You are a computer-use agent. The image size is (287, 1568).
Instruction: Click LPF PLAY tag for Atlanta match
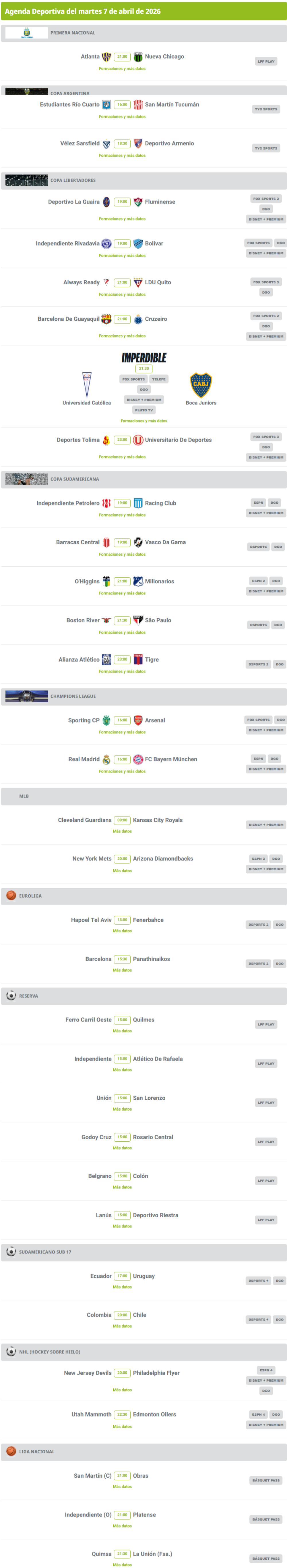(x=266, y=62)
